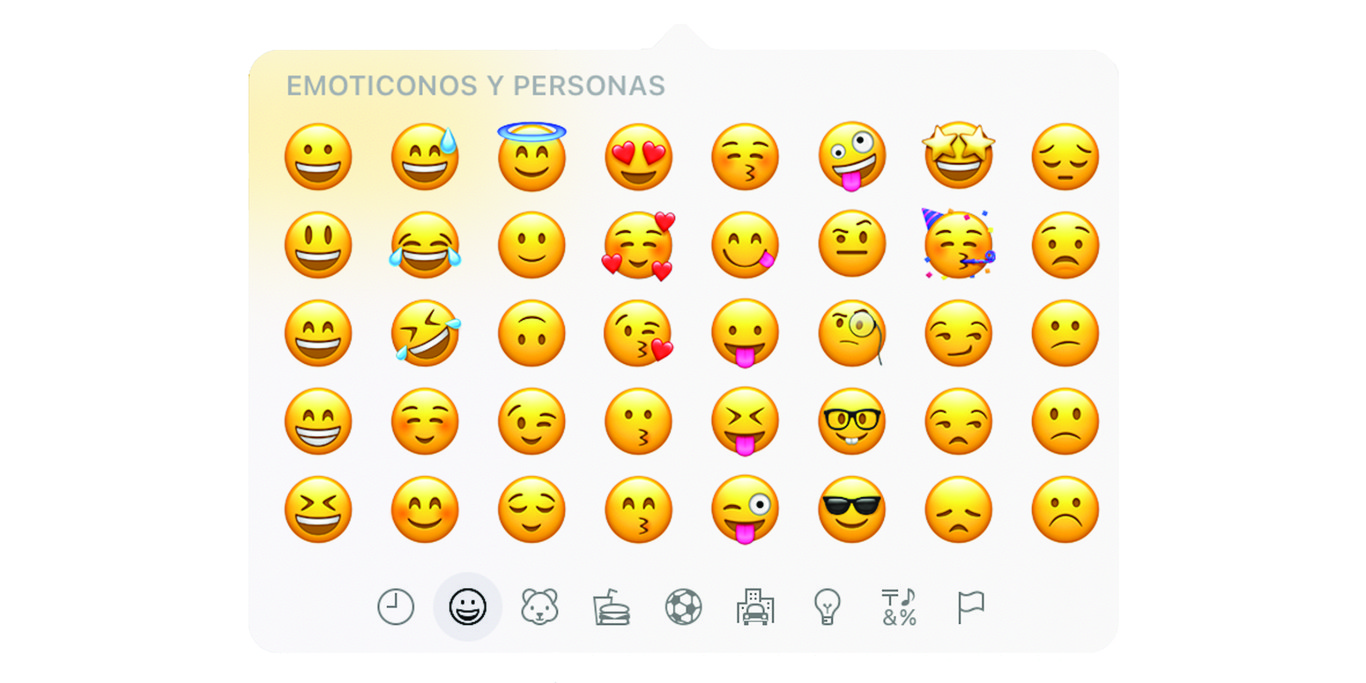Choose the face with three hearts emoji
Viewport: 1366px width, 683px height.
tap(639, 245)
